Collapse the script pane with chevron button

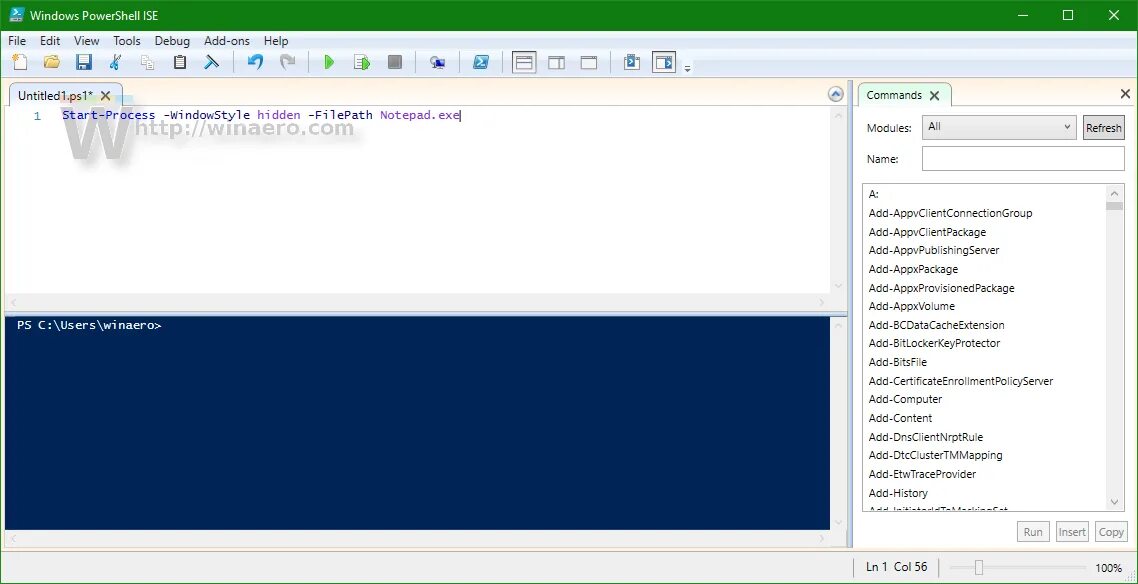click(835, 94)
